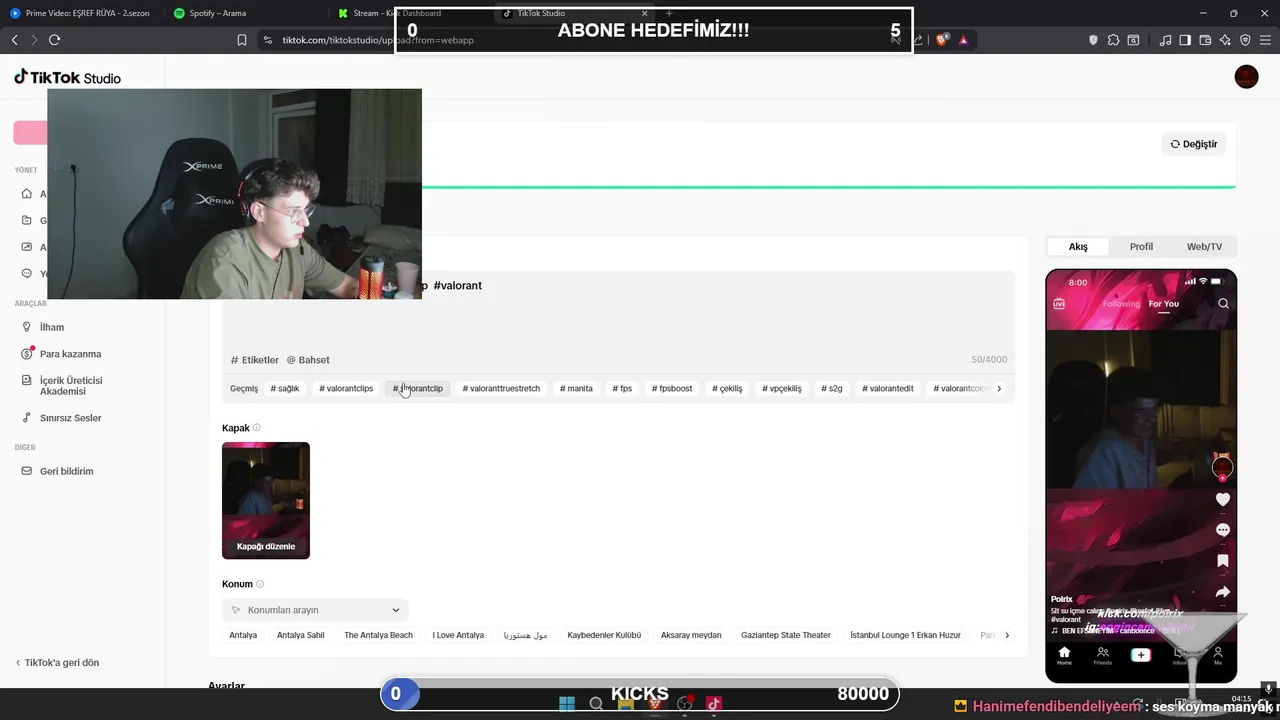Open the browser hamburger menu

(1265, 40)
